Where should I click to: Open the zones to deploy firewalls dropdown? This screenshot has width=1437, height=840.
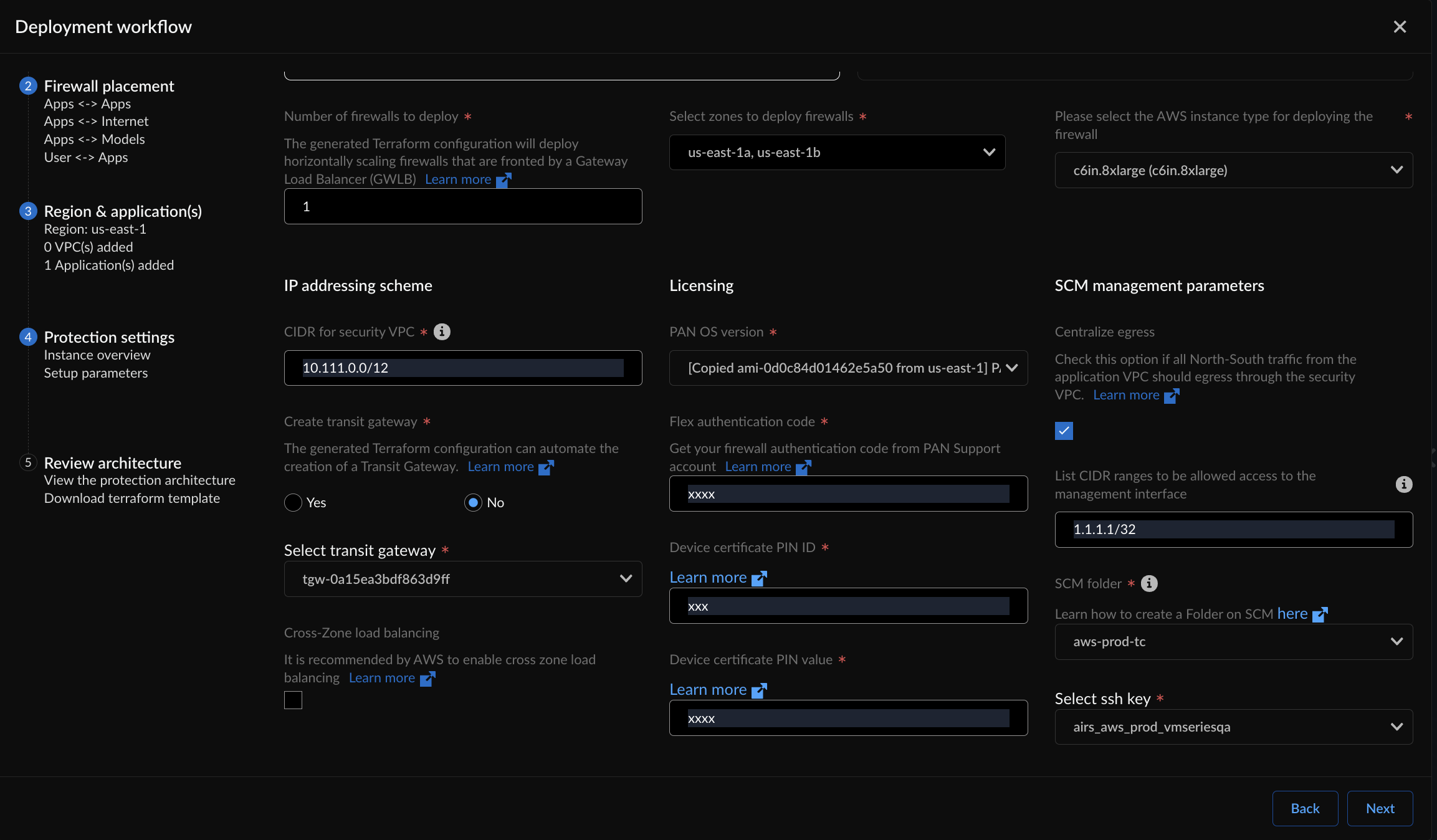(837, 153)
